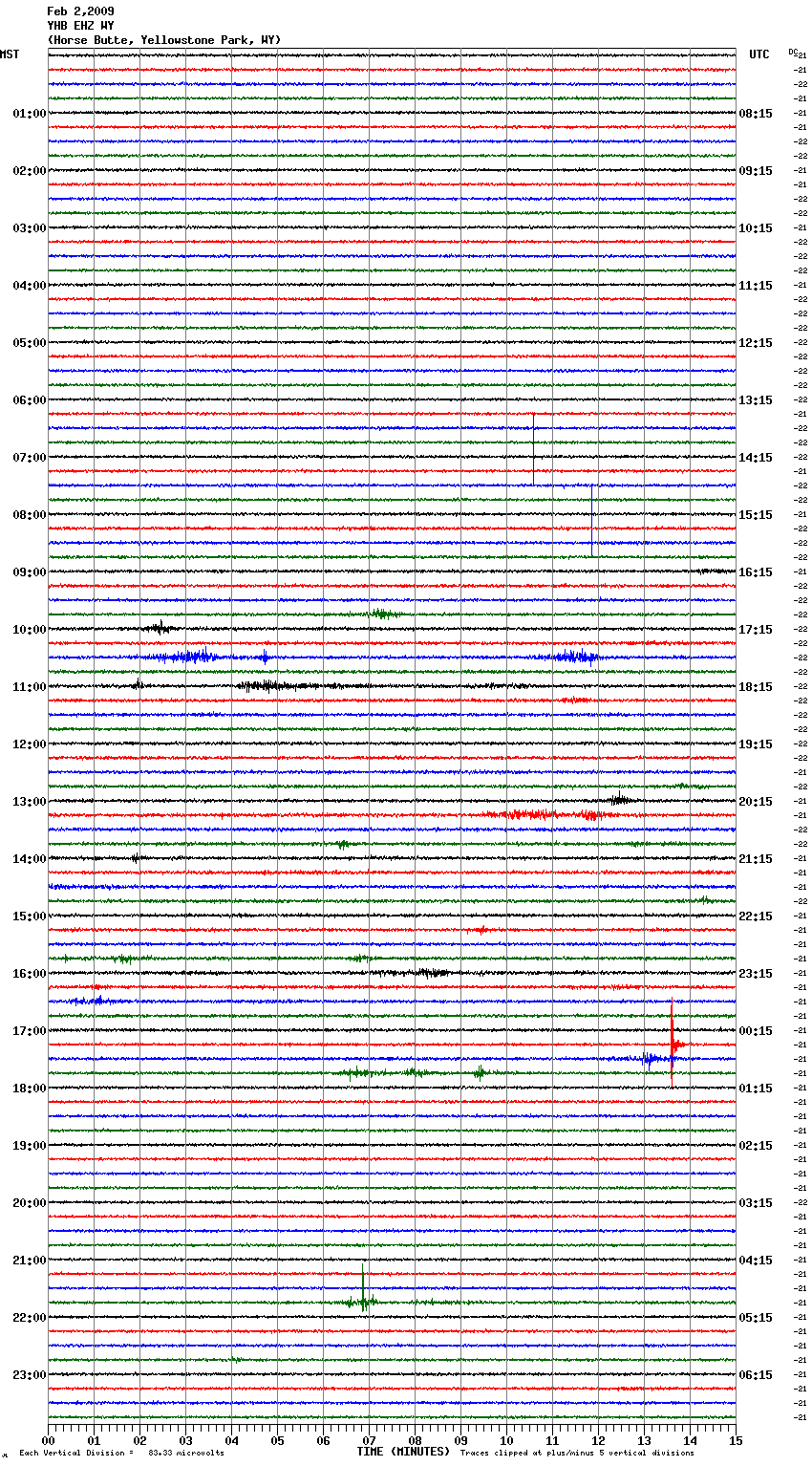Select the 15:00 MST row label
The image size is (812, 1466).
(x=30, y=916)
